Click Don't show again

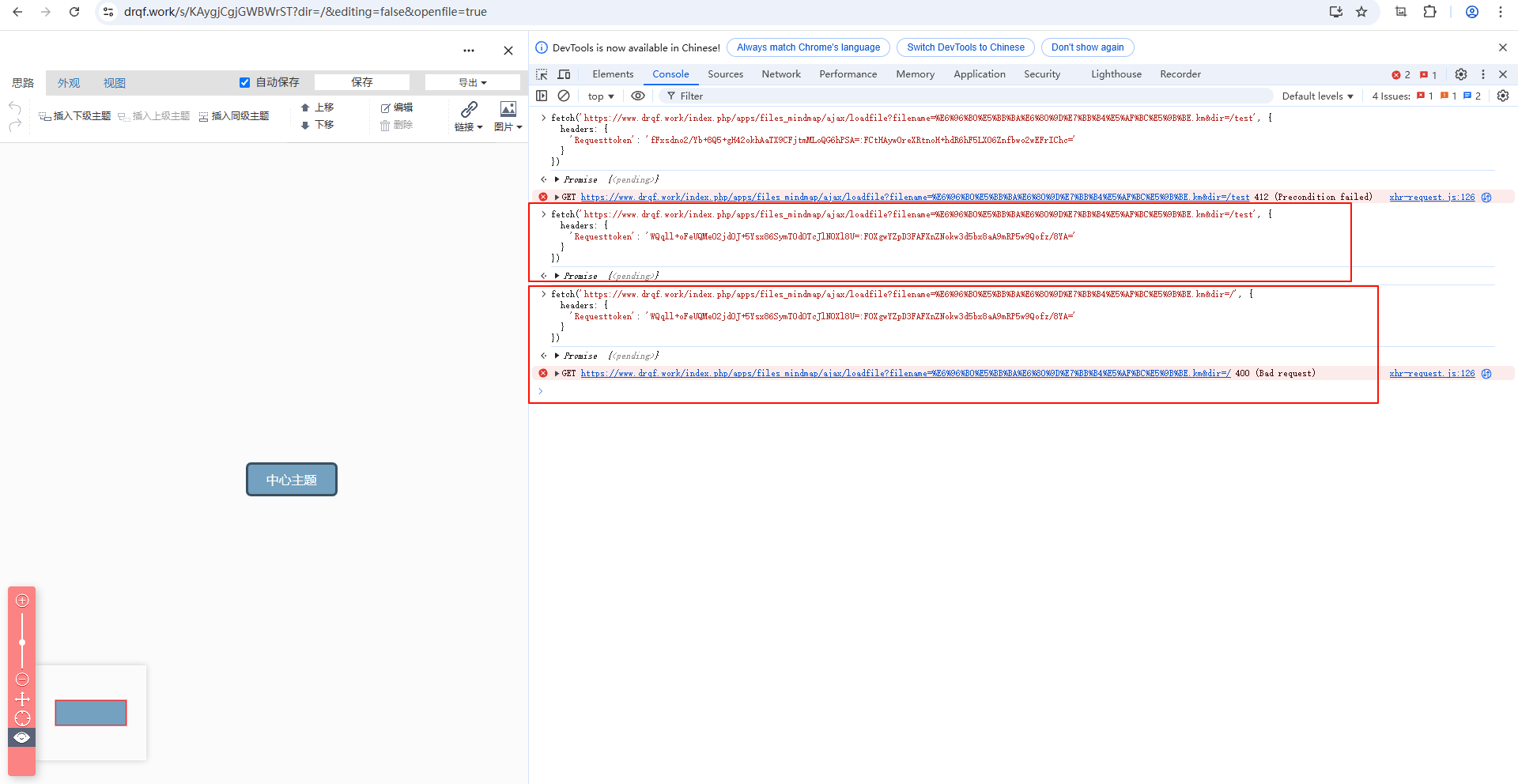[1087, 47]
